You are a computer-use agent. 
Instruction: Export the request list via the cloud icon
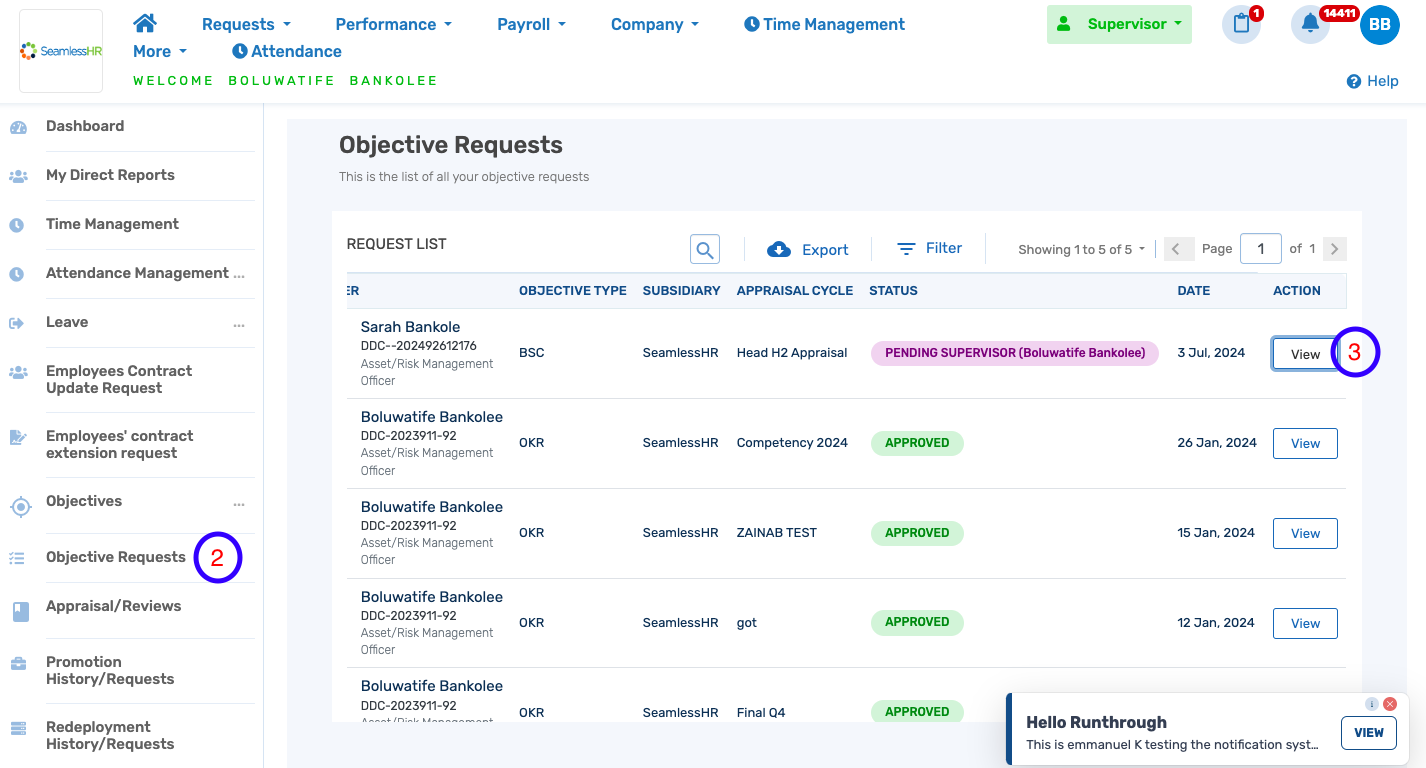point(780,249)
